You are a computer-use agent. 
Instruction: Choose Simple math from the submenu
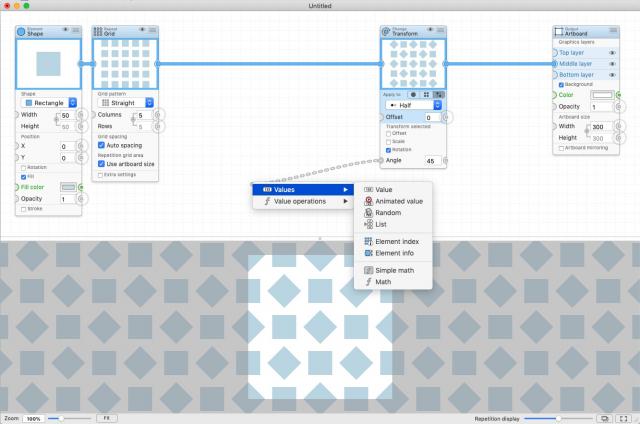coord(393,270)
